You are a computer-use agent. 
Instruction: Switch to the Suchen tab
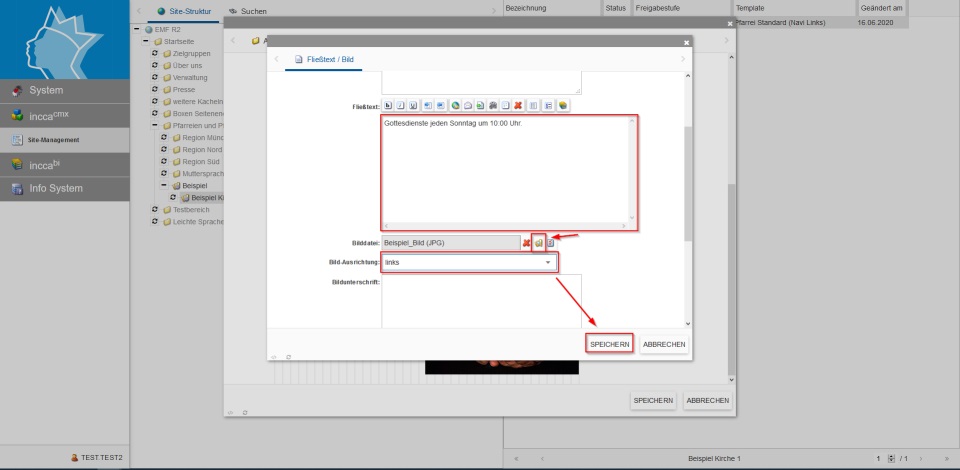[x=253, y=10]
